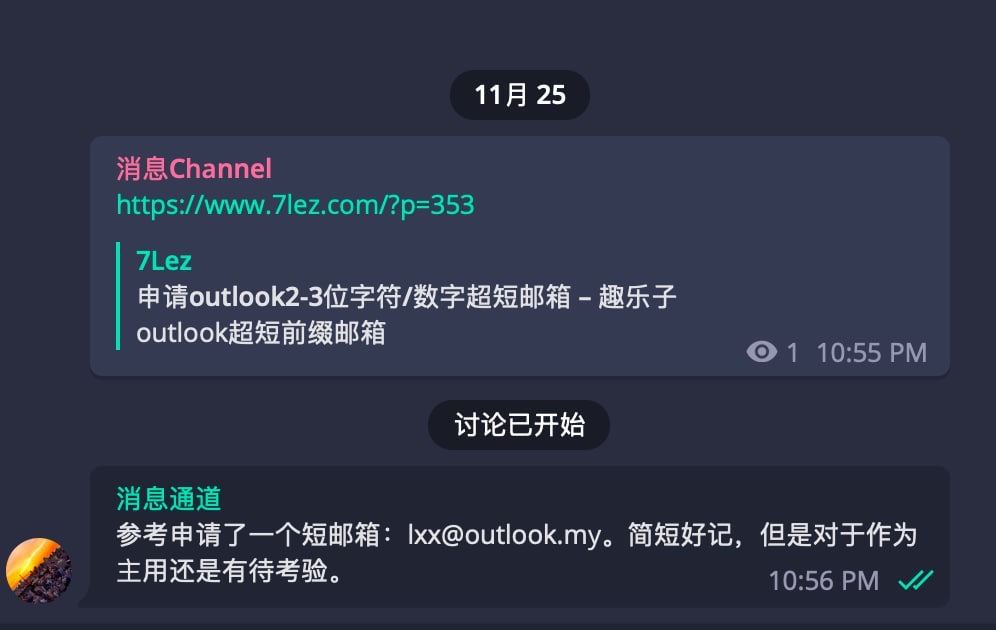The width and height of the screenshot is (996, 630).
Task: Click the eye views icon
Action: point(762,351)
